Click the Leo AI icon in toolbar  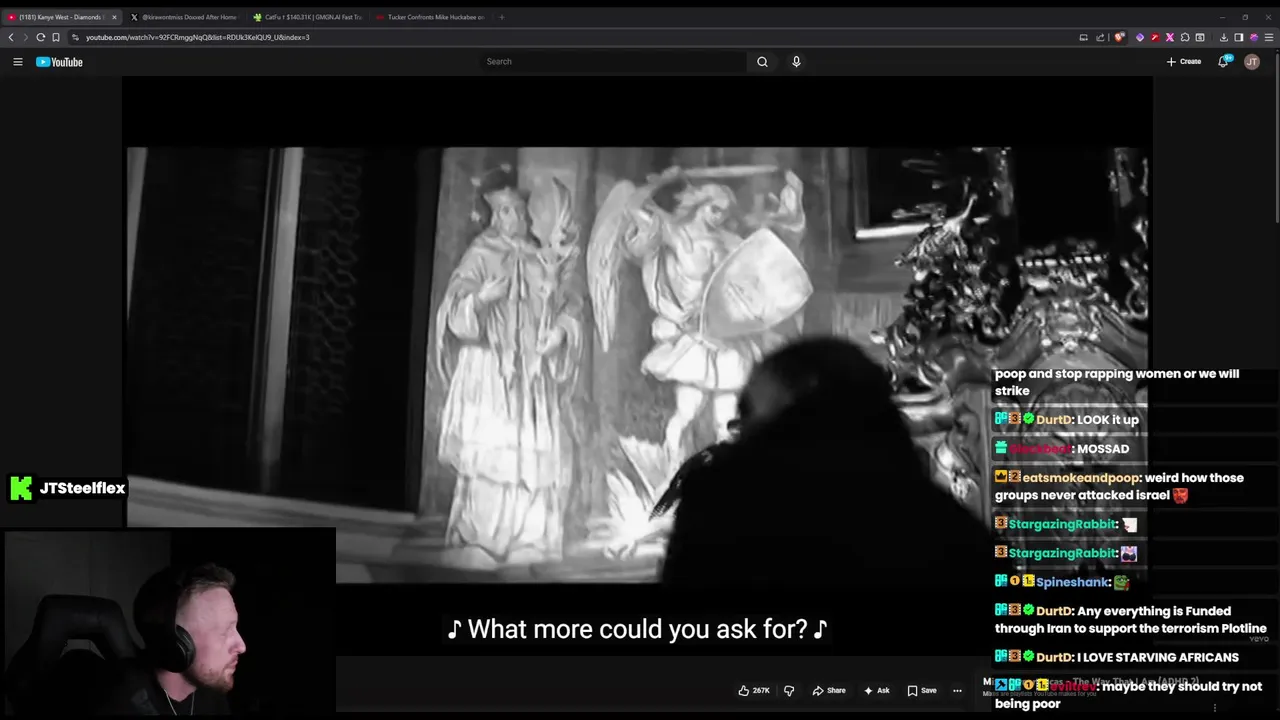click(x=1254, y=37)
